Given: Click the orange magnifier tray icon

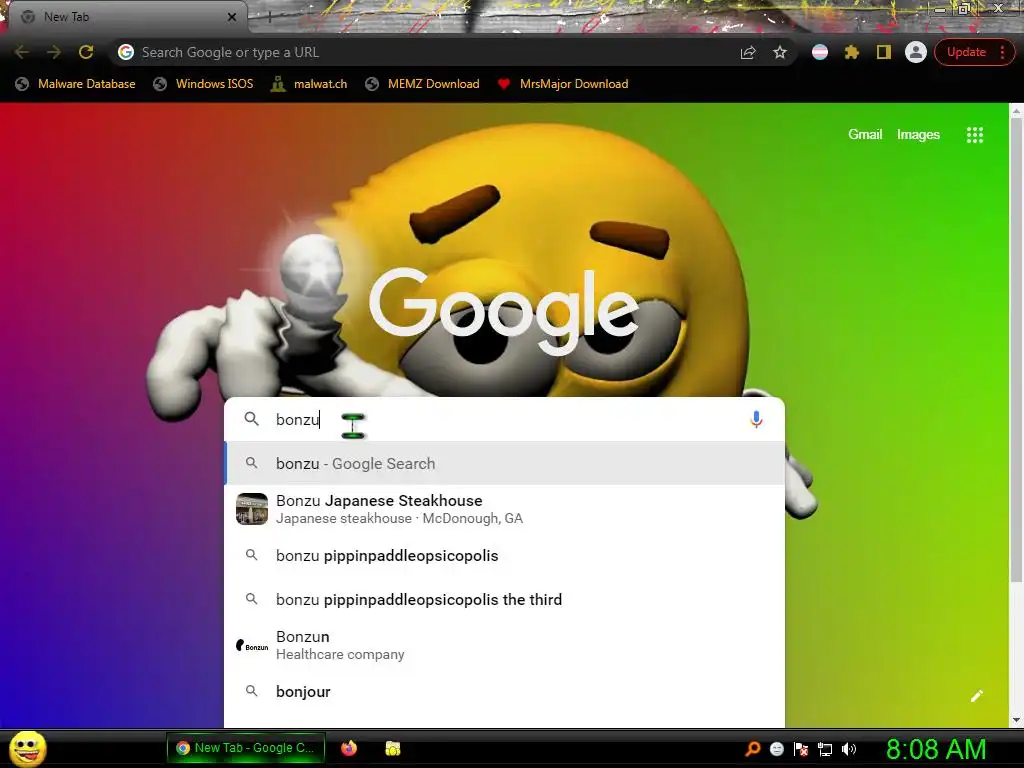Looking at the screenshot, I should click(752, 749).
